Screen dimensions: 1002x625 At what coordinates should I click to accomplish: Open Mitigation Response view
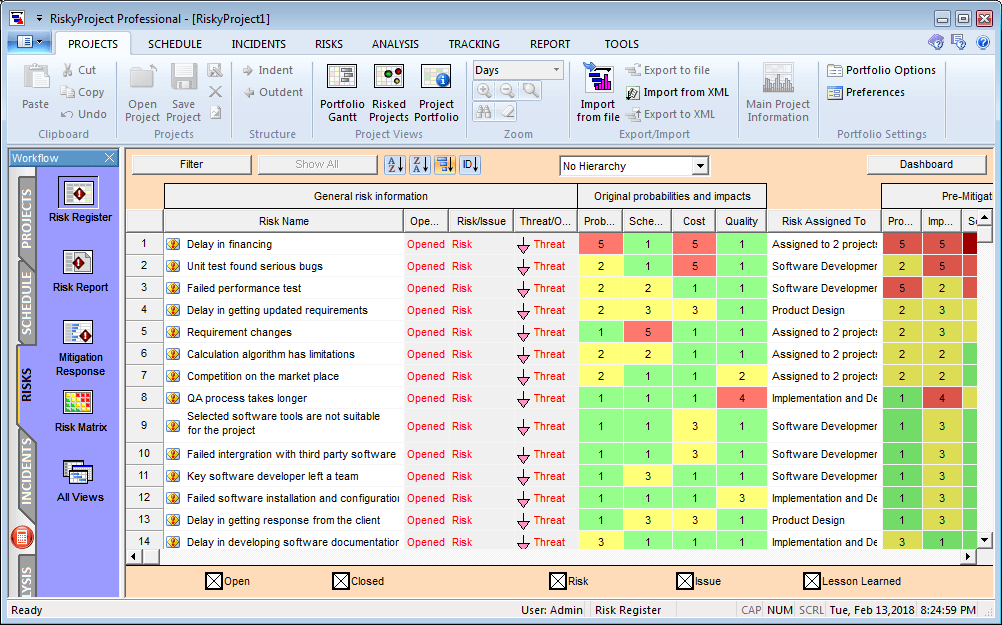click(79, 348)
